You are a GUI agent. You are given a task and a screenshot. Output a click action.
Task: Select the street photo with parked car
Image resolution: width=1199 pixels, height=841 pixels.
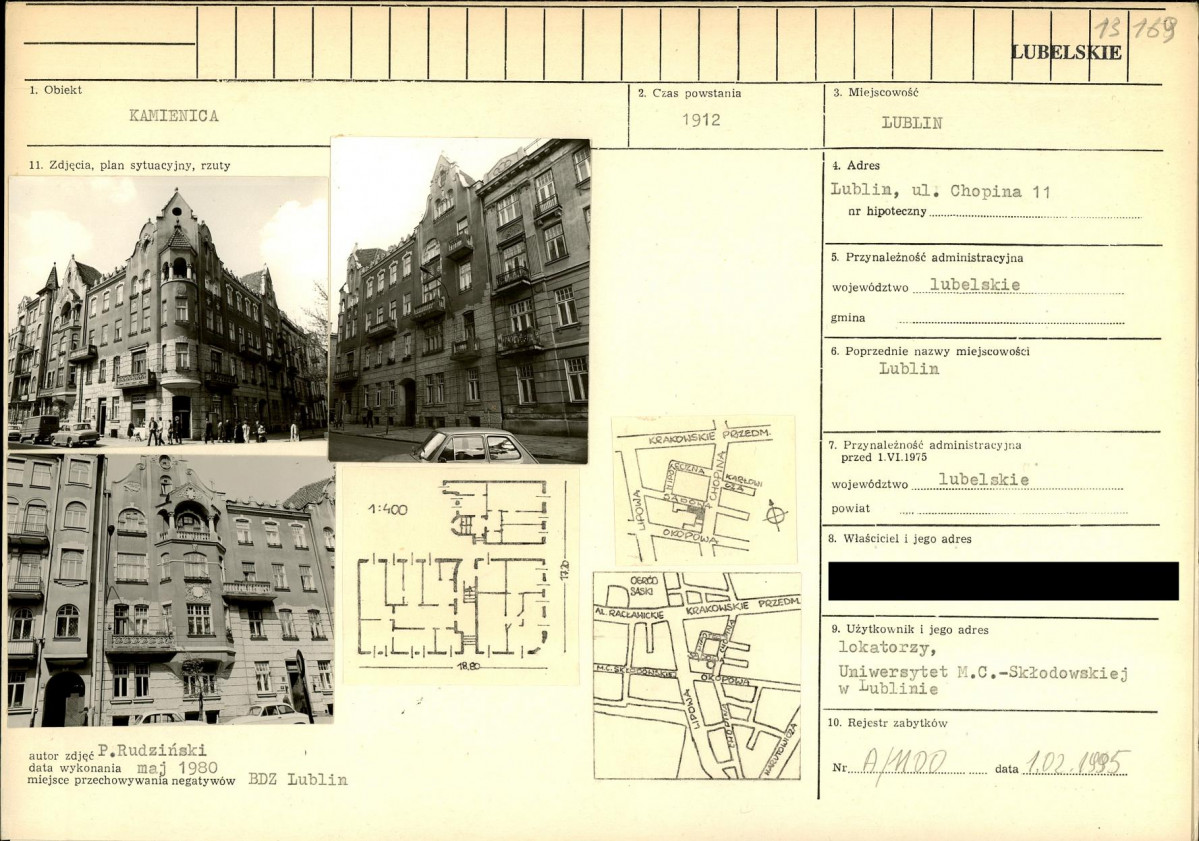pos(459,300)
